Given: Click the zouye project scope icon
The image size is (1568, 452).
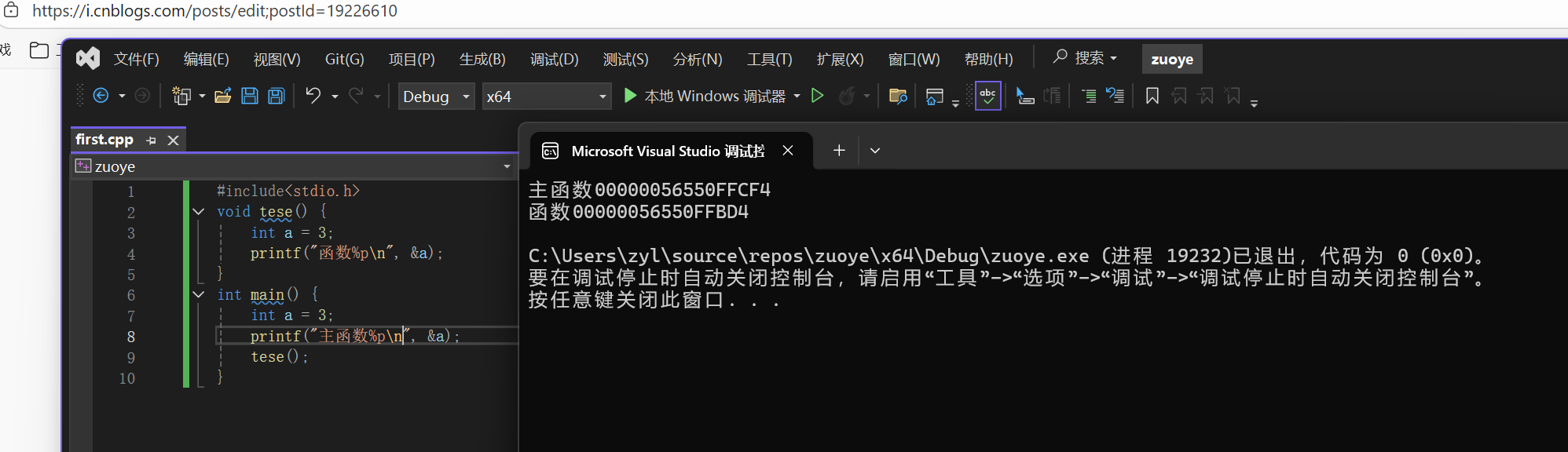Looking at the screenshot, I should click(x=83, y=166).
